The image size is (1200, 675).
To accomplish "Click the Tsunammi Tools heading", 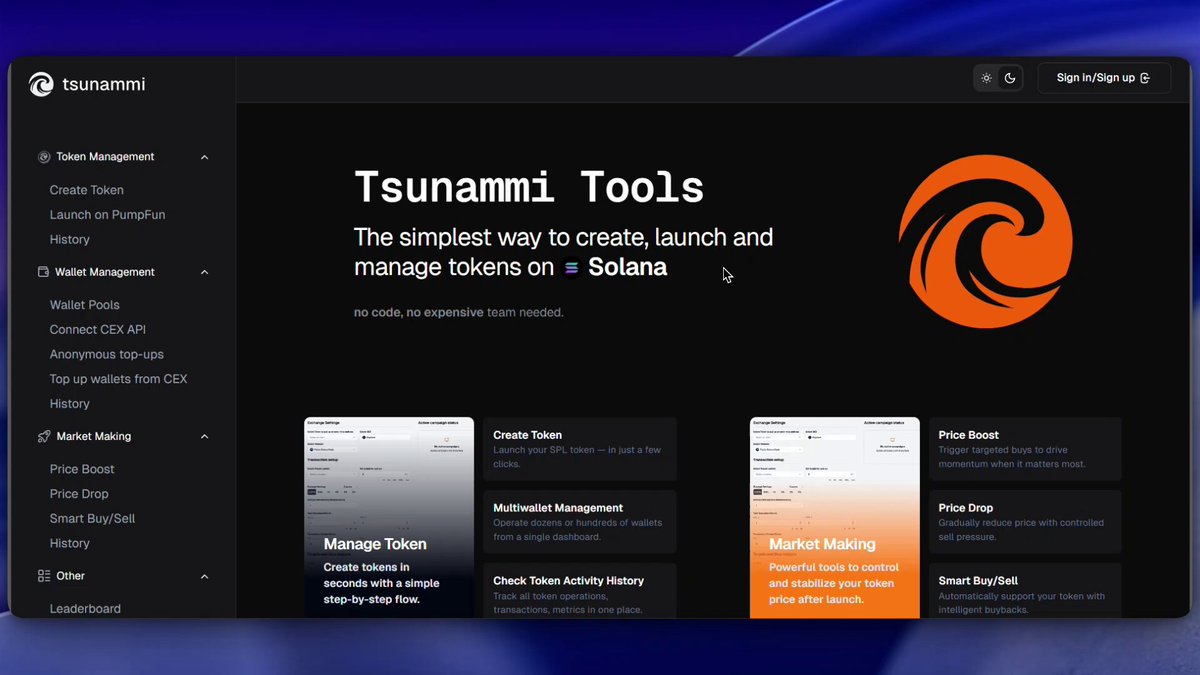I will pos(529,188).
